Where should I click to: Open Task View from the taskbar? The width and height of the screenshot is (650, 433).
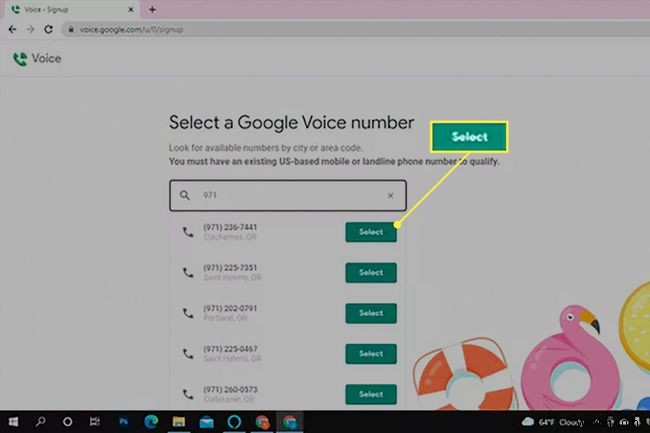point(95,422)
